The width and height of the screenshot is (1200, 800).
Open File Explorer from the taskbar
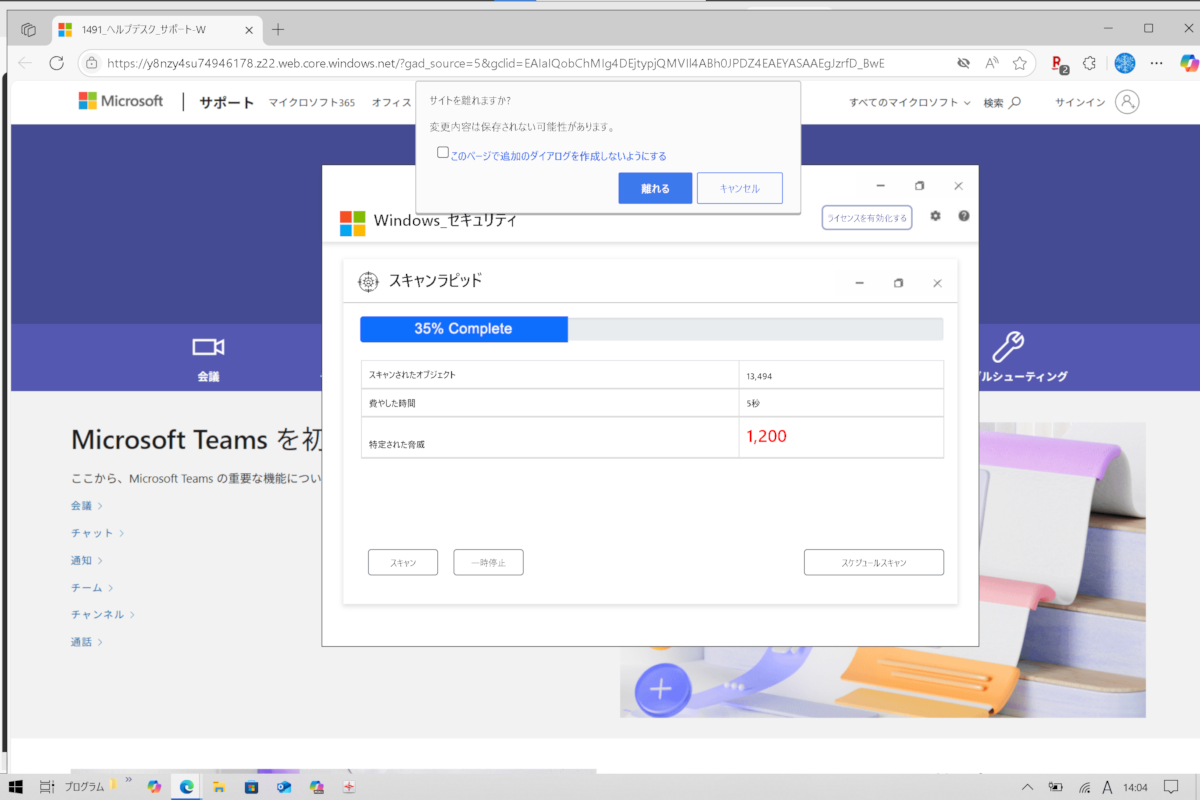tap(218, 787)
